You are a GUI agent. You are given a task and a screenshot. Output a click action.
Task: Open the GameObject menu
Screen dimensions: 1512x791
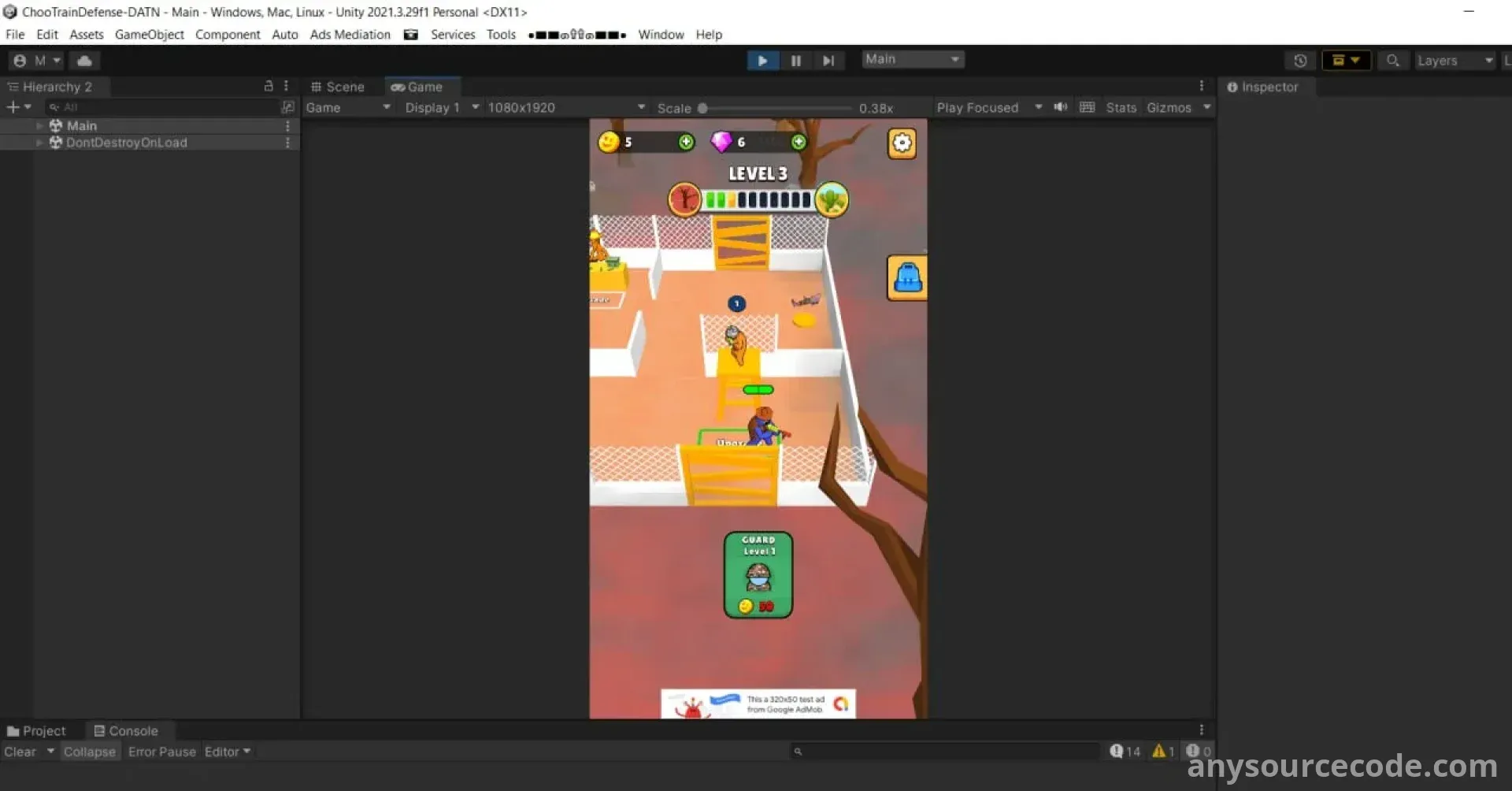(x=149, y=35)
